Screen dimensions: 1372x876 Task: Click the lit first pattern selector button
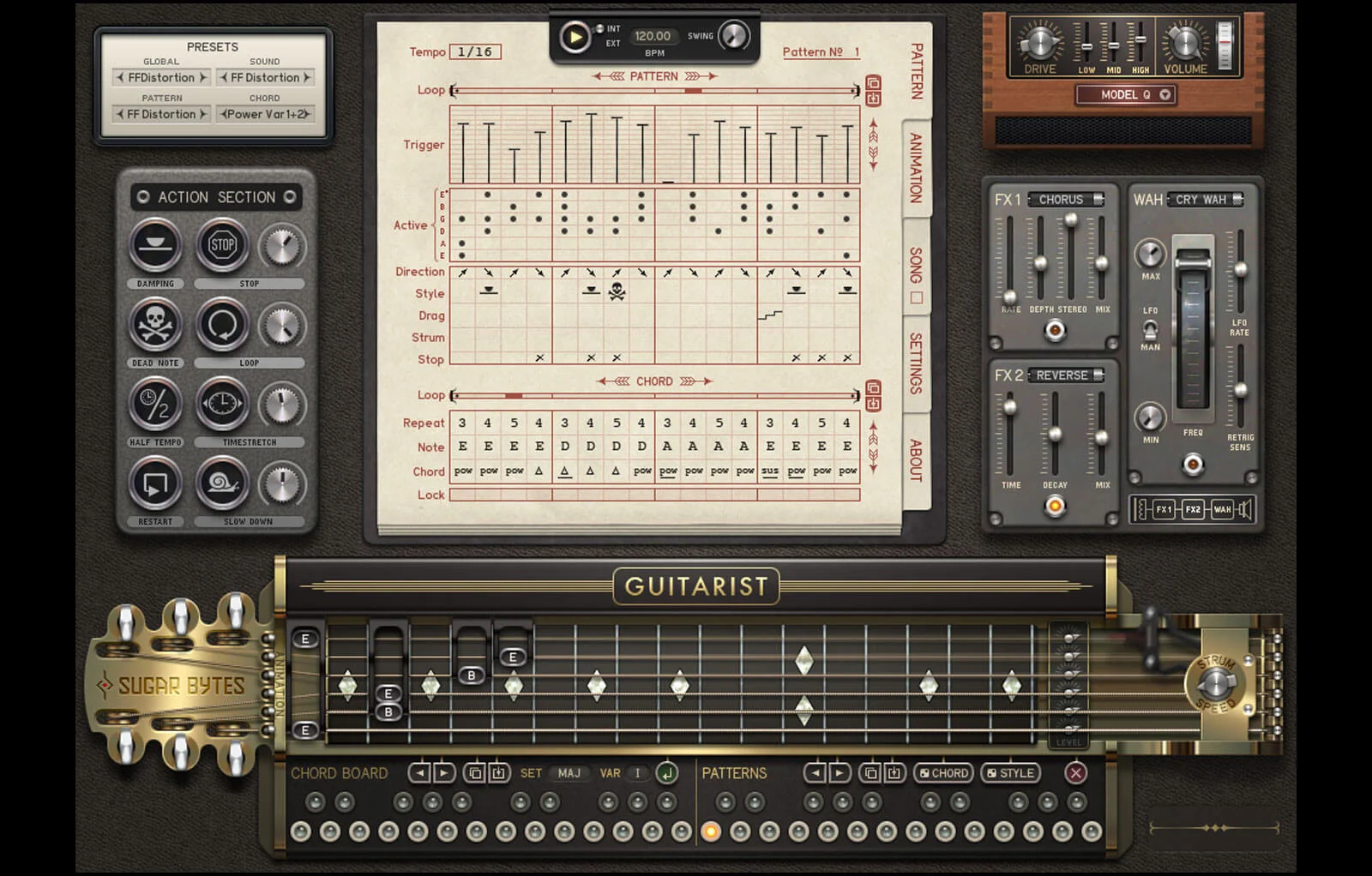711,831
